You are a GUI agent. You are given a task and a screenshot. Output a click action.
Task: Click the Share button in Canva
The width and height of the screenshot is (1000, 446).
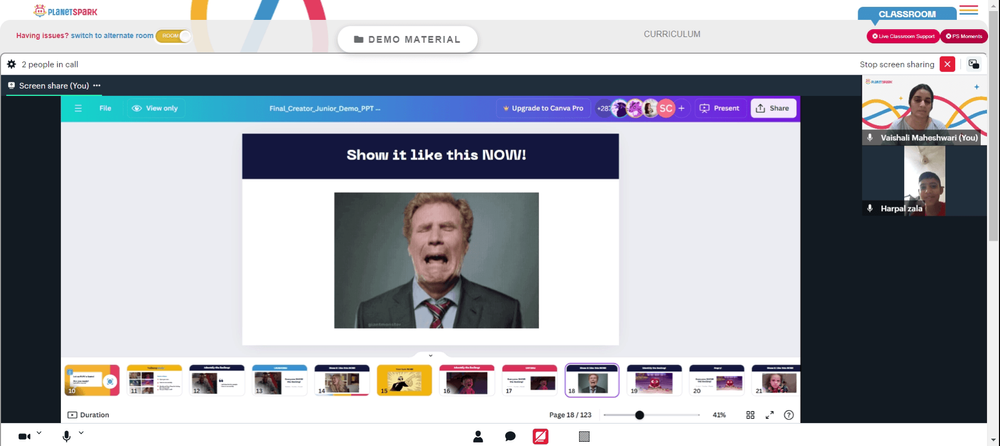[x=773, y=108]
